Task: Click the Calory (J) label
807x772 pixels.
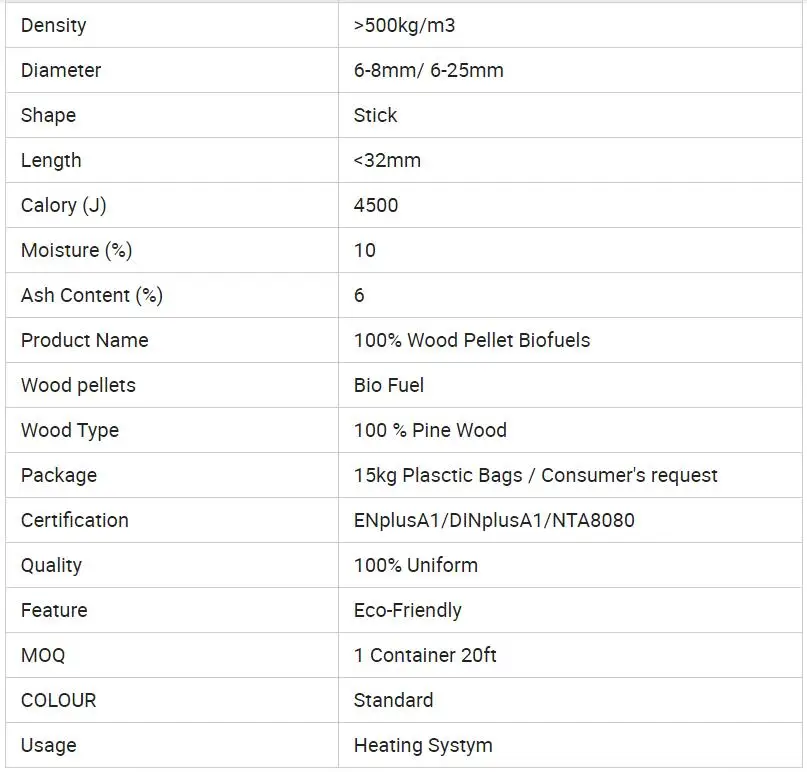Action: 63,205
